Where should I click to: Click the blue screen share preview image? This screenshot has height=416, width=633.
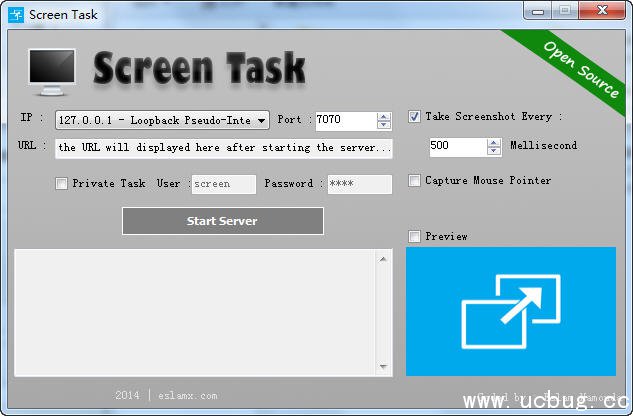tap(511, 312)
